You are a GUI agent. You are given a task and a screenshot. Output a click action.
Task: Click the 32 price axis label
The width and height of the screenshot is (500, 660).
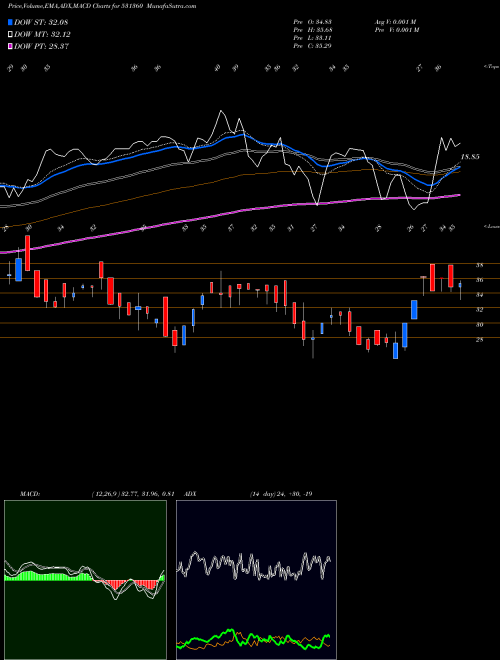click(x=479, y=310)
